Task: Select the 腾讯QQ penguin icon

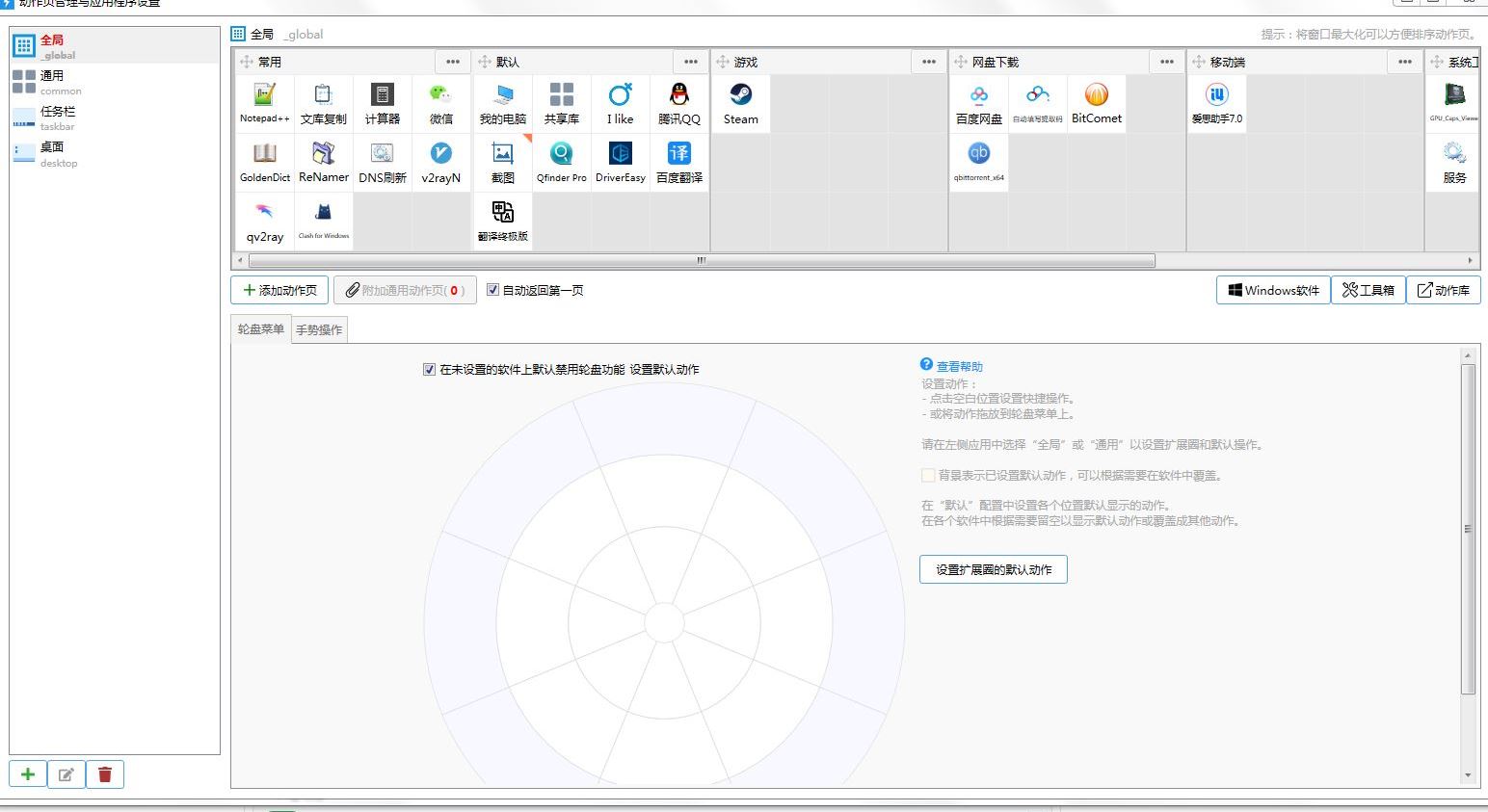Action: [x=679, y=104]
